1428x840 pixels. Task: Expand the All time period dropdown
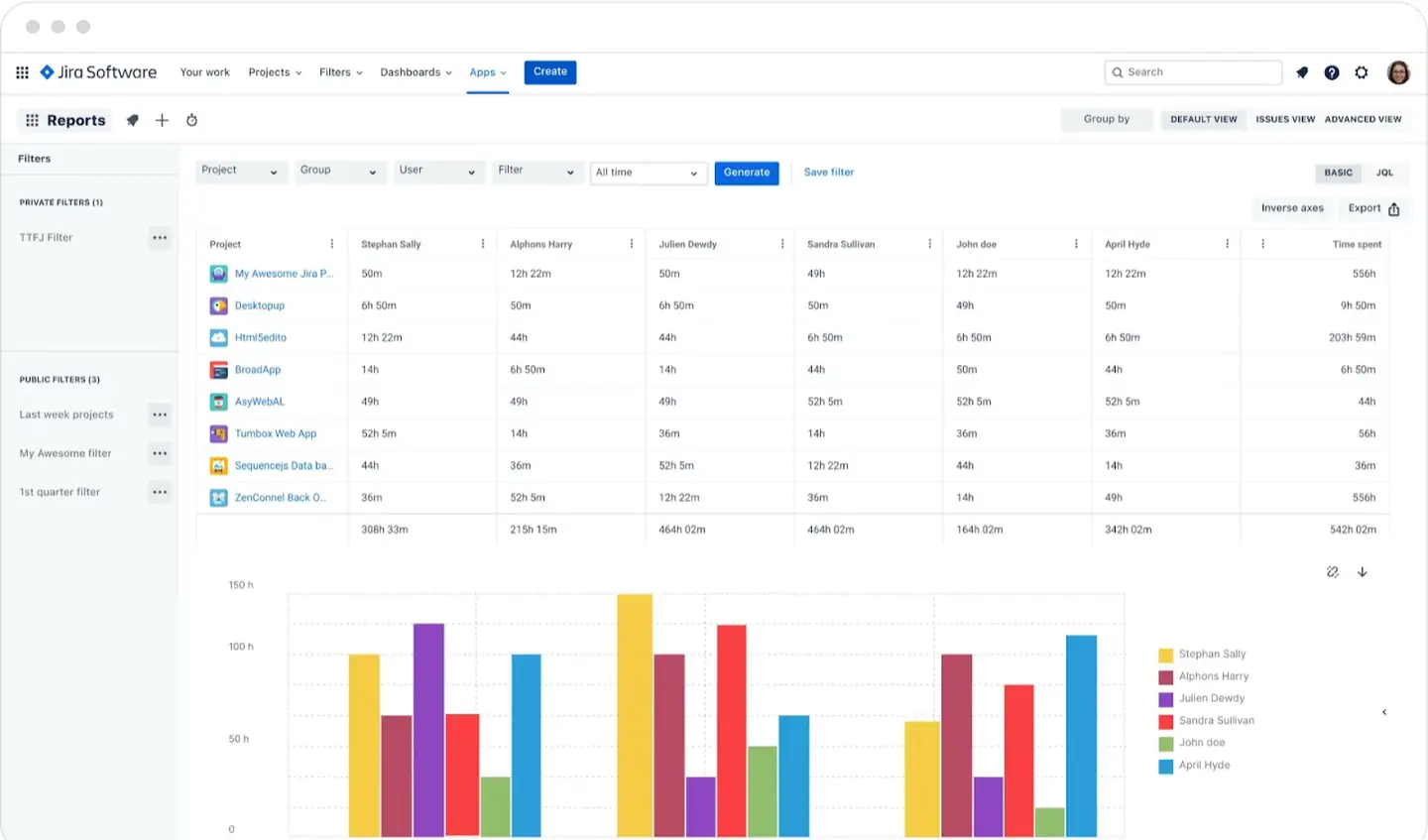648,173
